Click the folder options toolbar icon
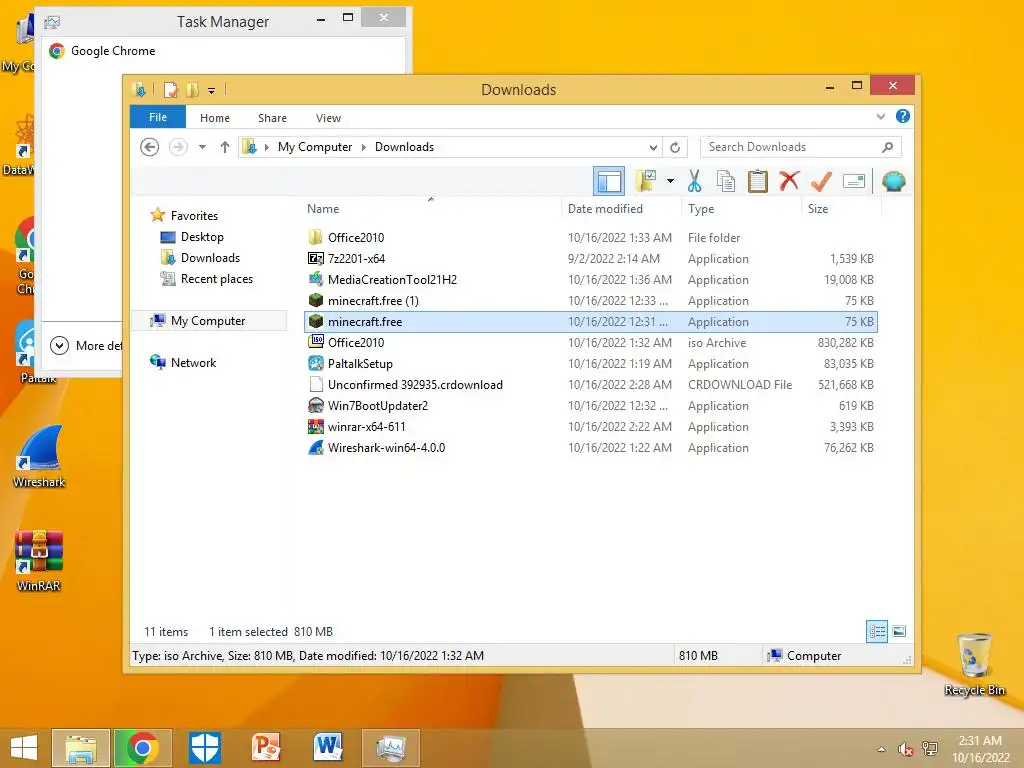 point(646,181)
